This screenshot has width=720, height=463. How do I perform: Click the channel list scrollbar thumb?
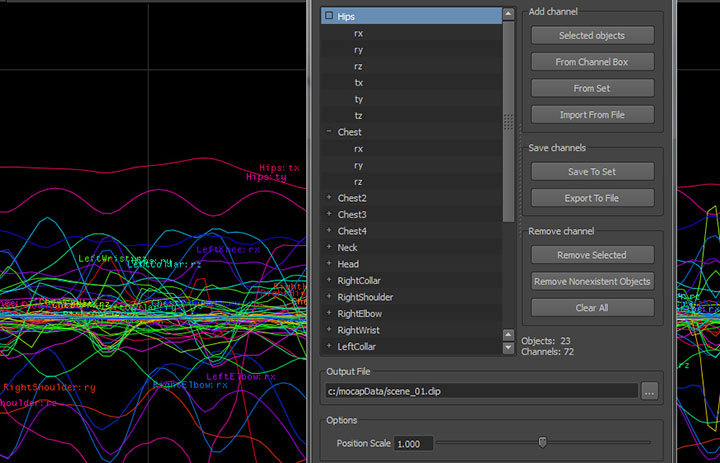(508, 122)
